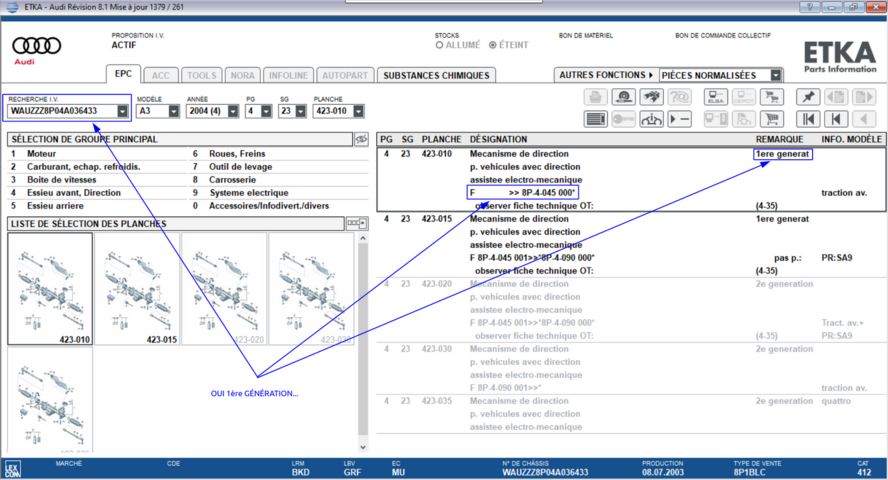The image size is (888, 480).
Task: Click the Désignation column header
Action: coord(498,139)
